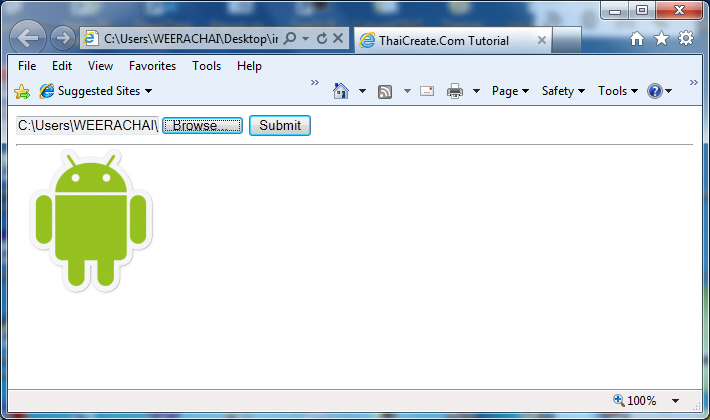Expand the favorites bar overflow chevron
This screenshot has height=420, width=710.
[x=315, y=82]
